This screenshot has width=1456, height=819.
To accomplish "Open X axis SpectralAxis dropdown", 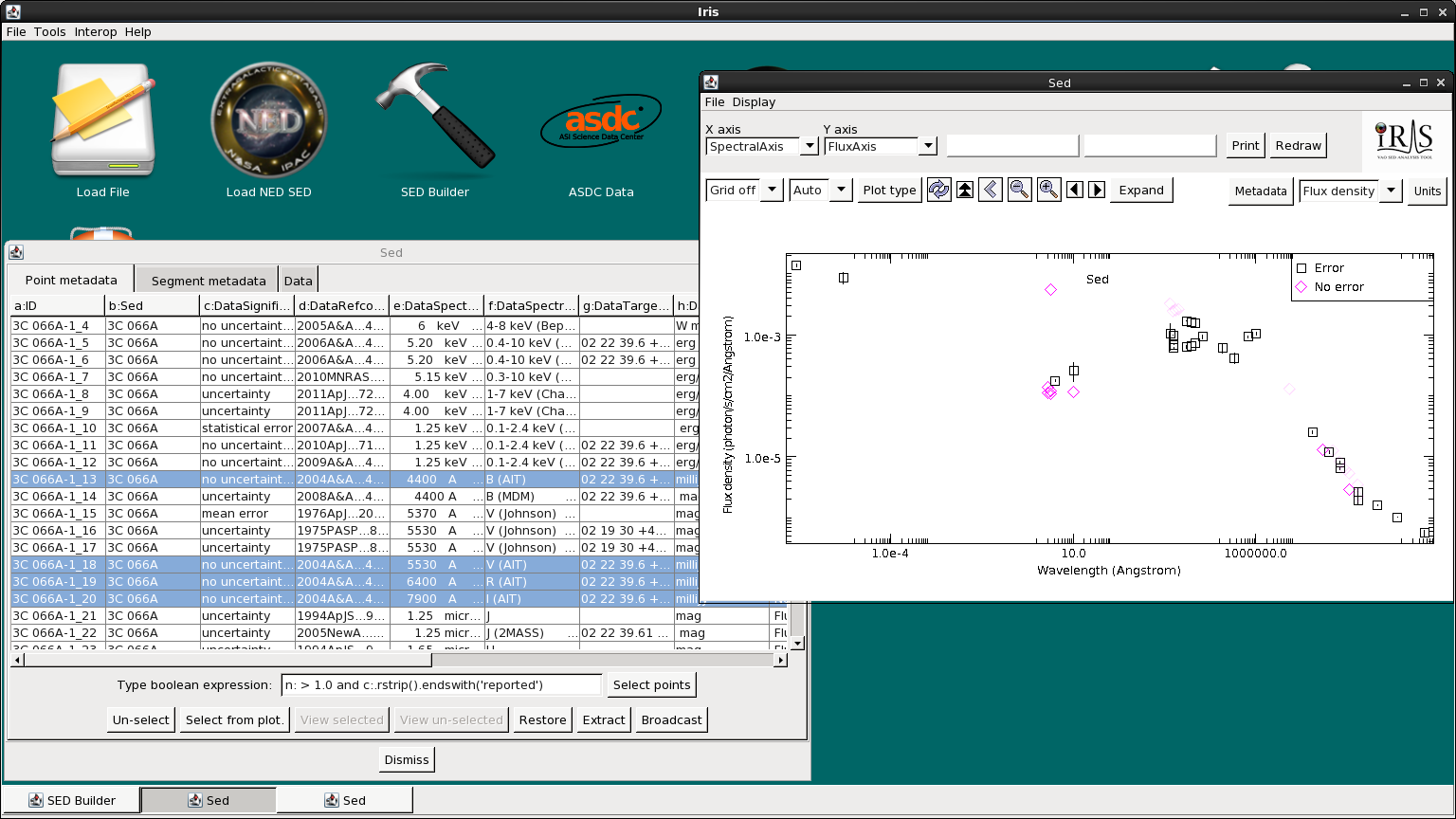I will (810, 146).
